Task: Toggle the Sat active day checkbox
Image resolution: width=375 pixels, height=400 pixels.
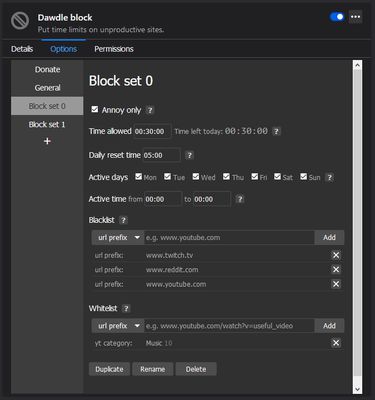Action: (x=277, y=176)
